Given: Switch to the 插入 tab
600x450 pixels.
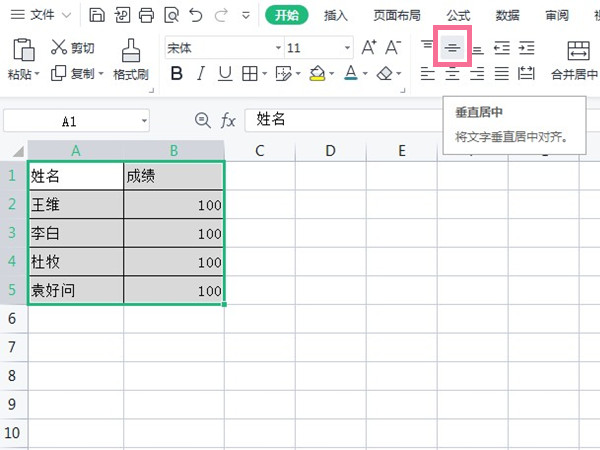Looking at the screenshot, I should pos(336,16).
